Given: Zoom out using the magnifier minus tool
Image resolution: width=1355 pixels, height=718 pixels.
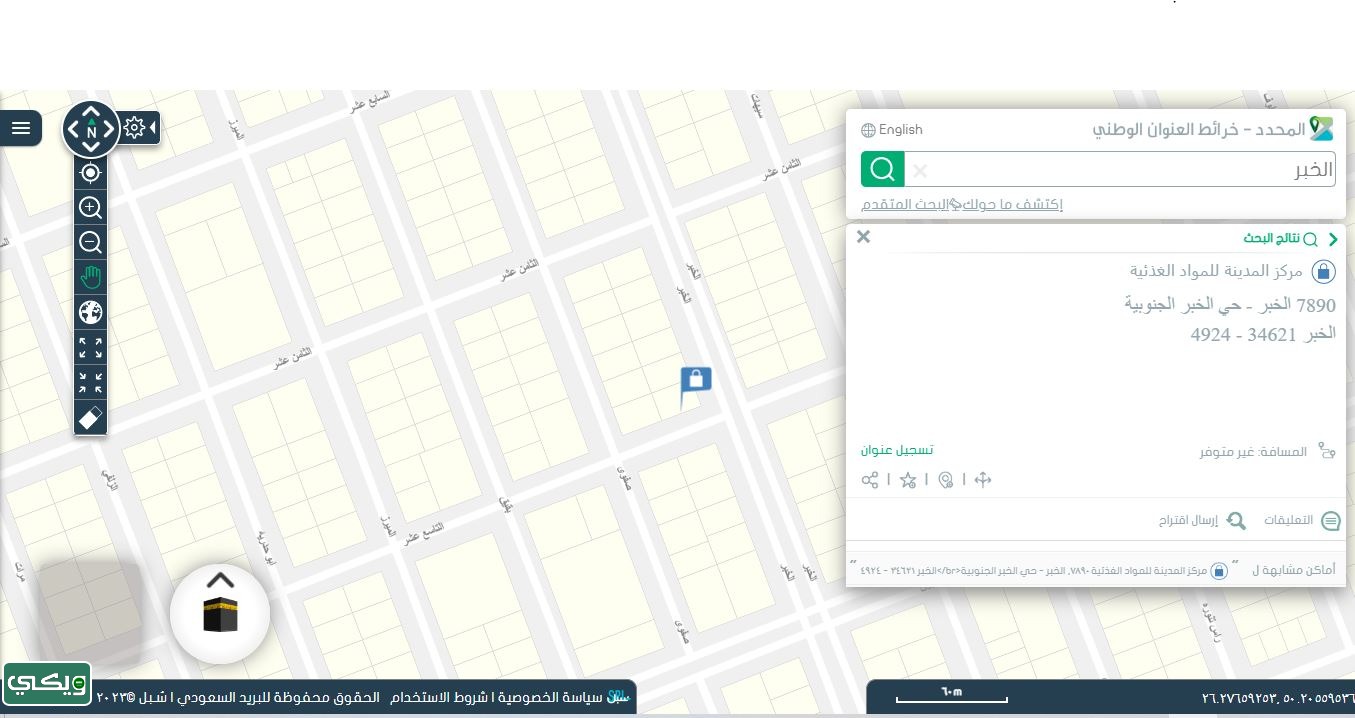Looking at the screenshot, I should tap(90, 242).
